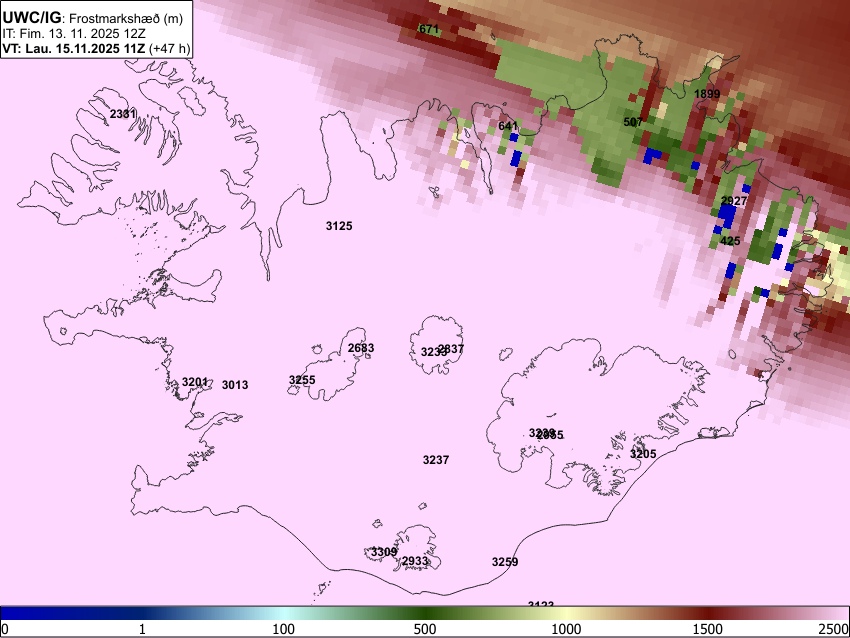Select the map value 2331
The width and height of the screenshot is (850, 638).
123,114
